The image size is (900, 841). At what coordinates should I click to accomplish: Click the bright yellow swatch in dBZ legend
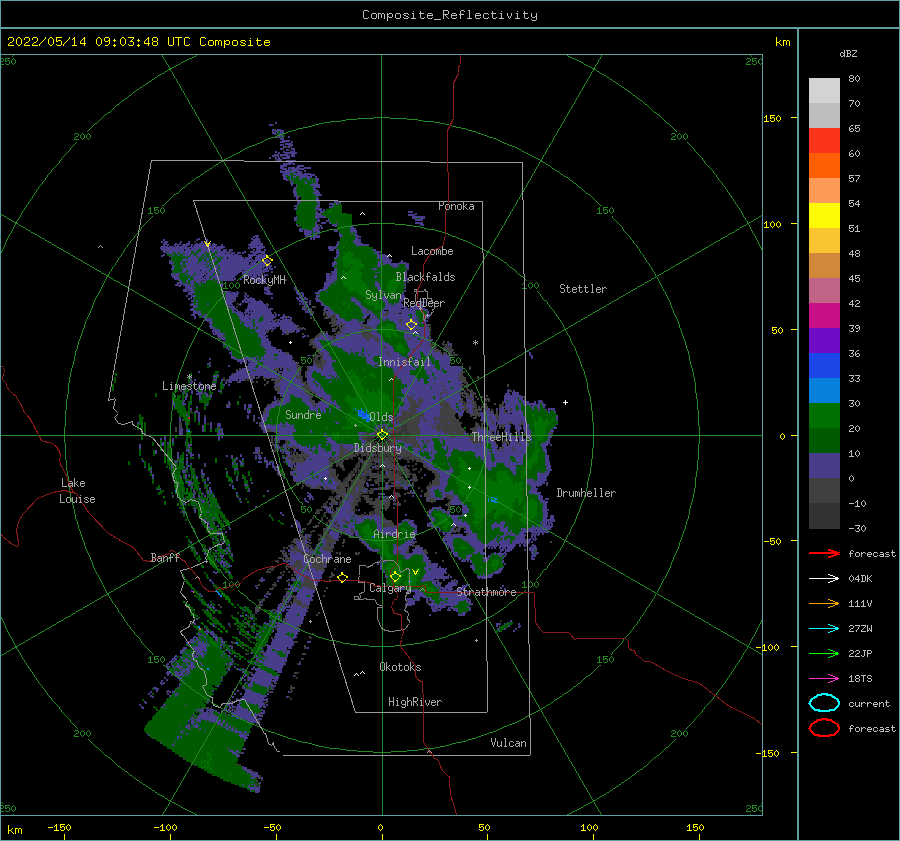click(x=824, y=215)
